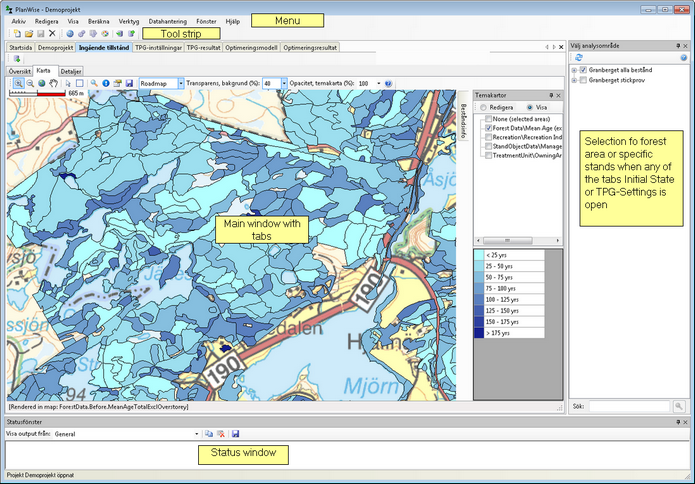Click the Open folder icon in tool strip
The image size is (695, 484).
click(x=29, y=34)
